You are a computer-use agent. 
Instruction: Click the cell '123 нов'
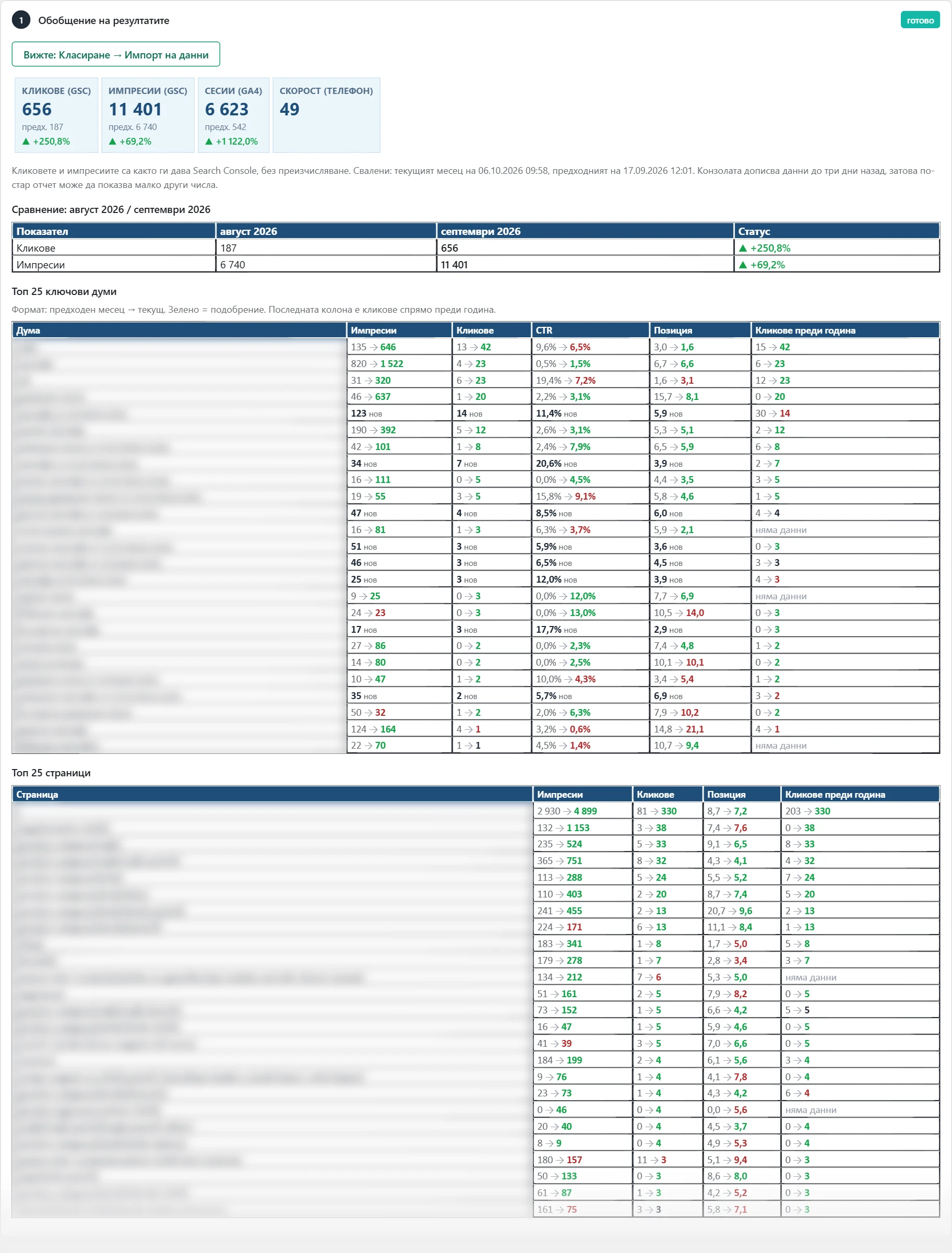pos(399,413)
